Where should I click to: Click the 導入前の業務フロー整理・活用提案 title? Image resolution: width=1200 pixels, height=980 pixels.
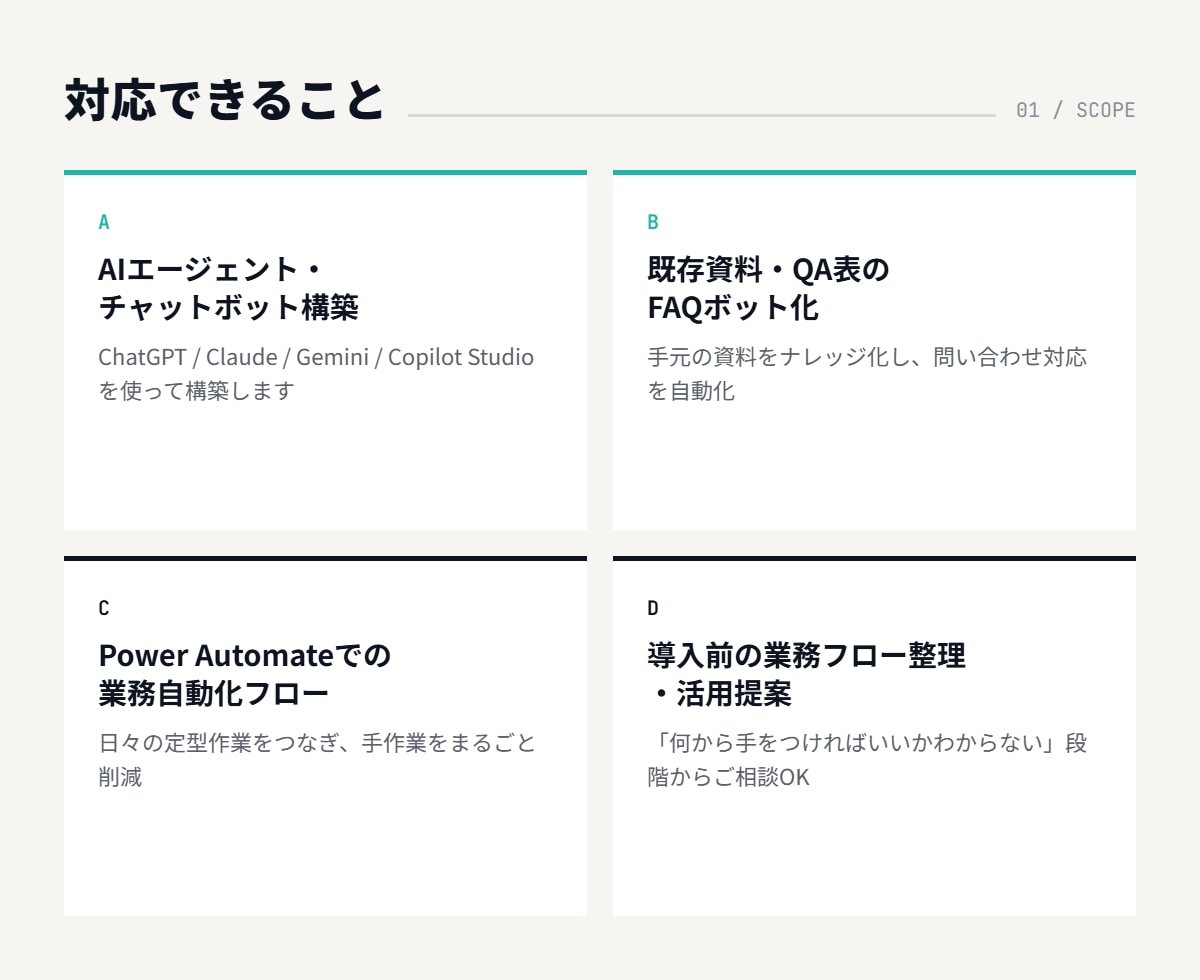point(806,674)
